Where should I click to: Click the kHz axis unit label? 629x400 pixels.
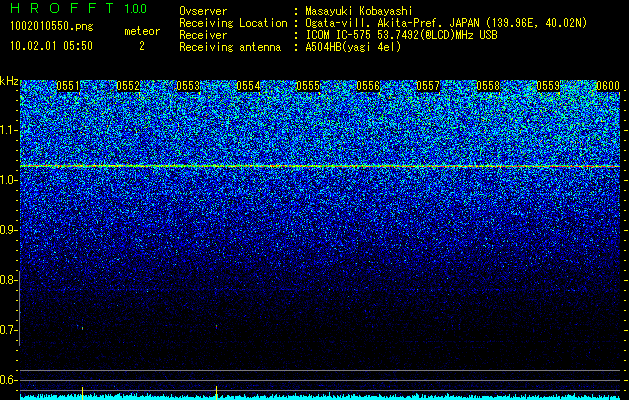[x=9, y=81]
